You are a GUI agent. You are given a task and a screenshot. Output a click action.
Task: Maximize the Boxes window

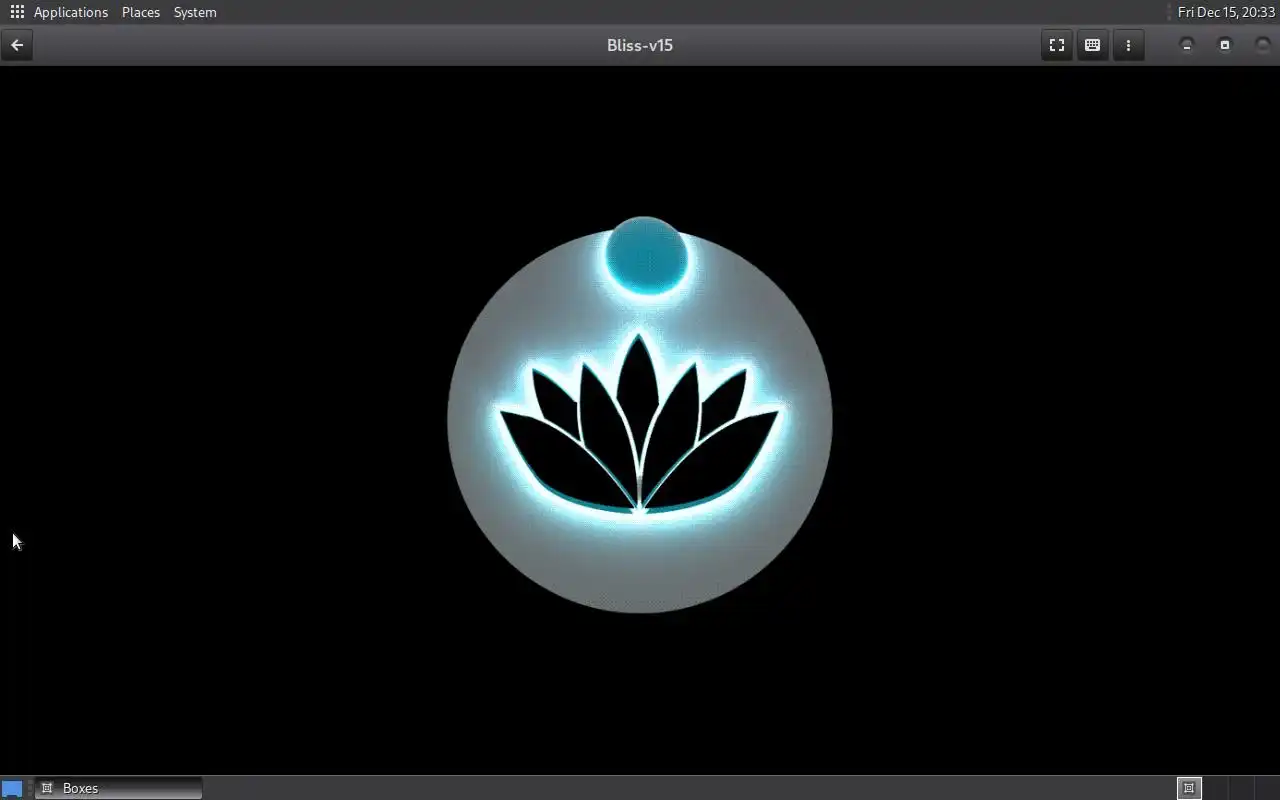click(1225, 45)
